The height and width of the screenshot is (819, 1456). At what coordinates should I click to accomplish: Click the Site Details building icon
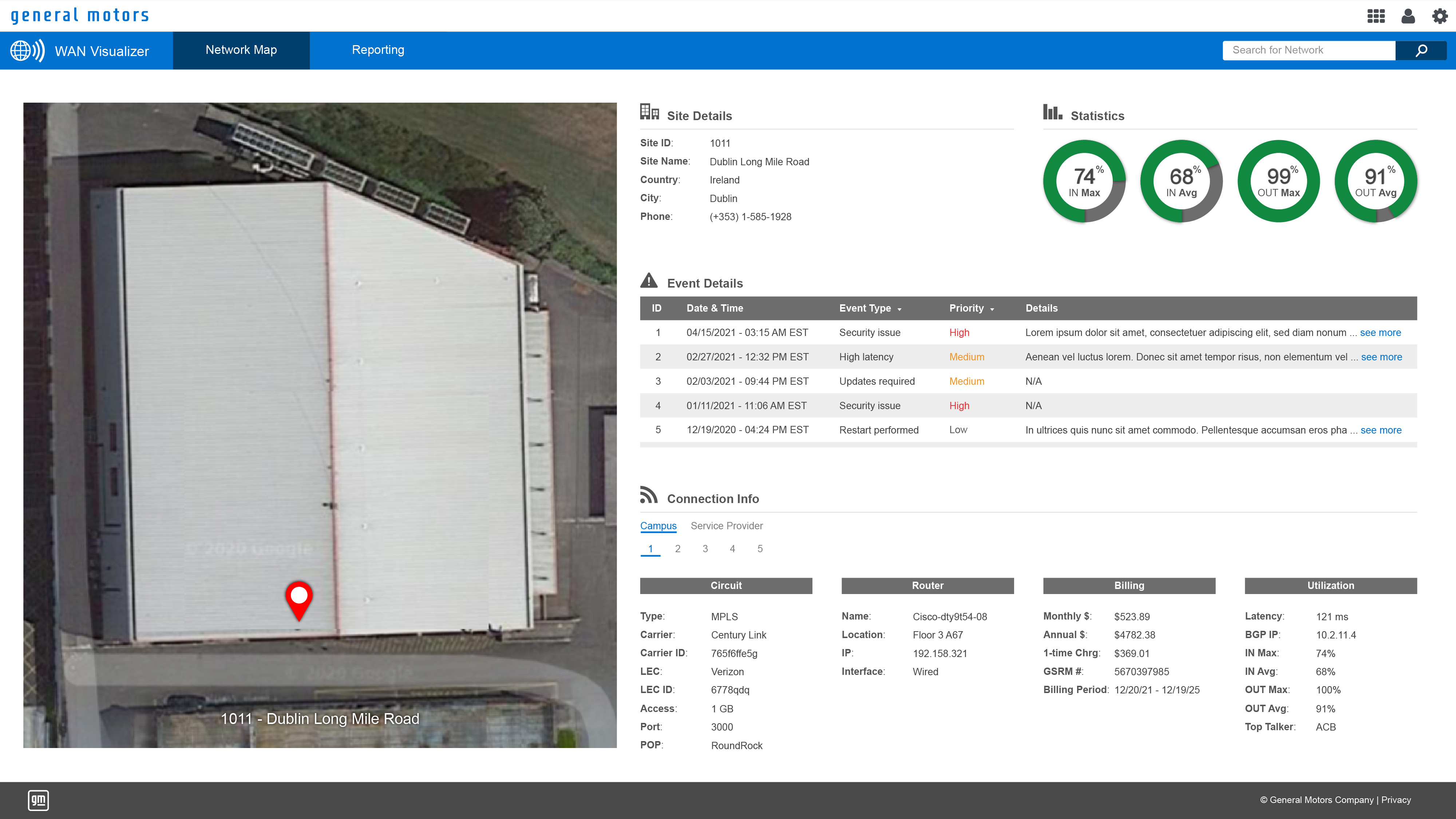tap(649, 112)
